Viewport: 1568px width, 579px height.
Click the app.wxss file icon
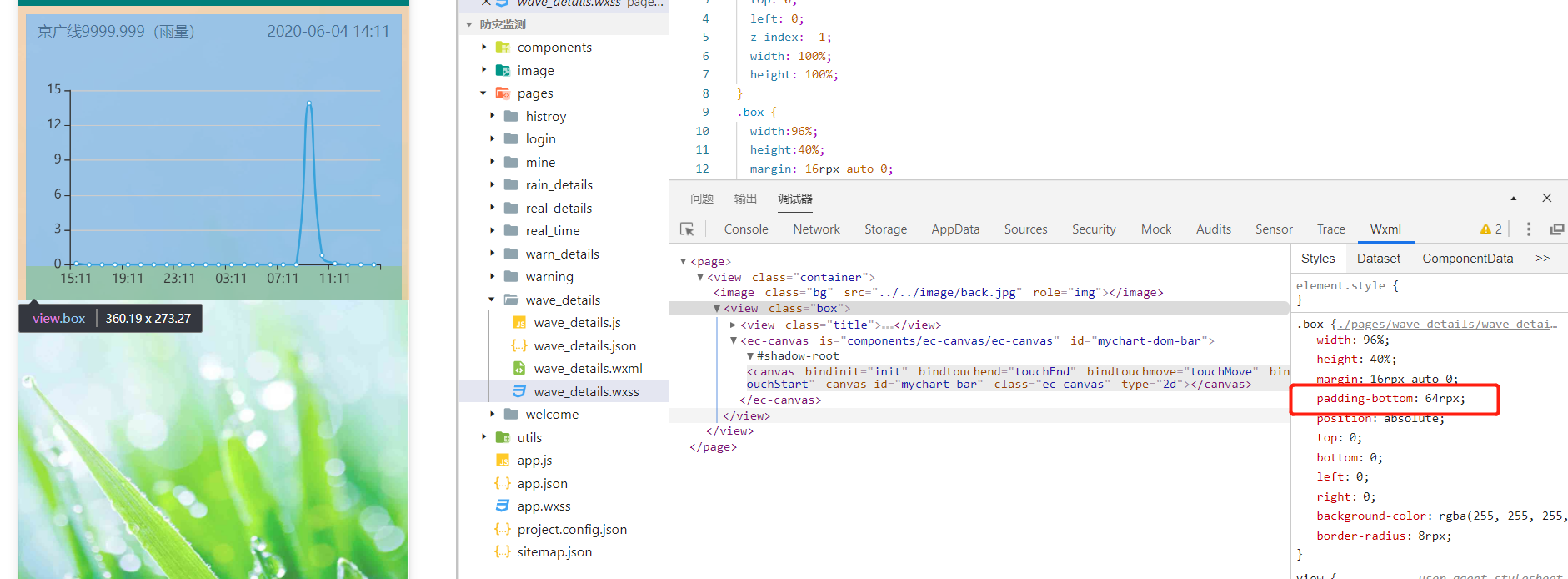click(x=503, y=506)
